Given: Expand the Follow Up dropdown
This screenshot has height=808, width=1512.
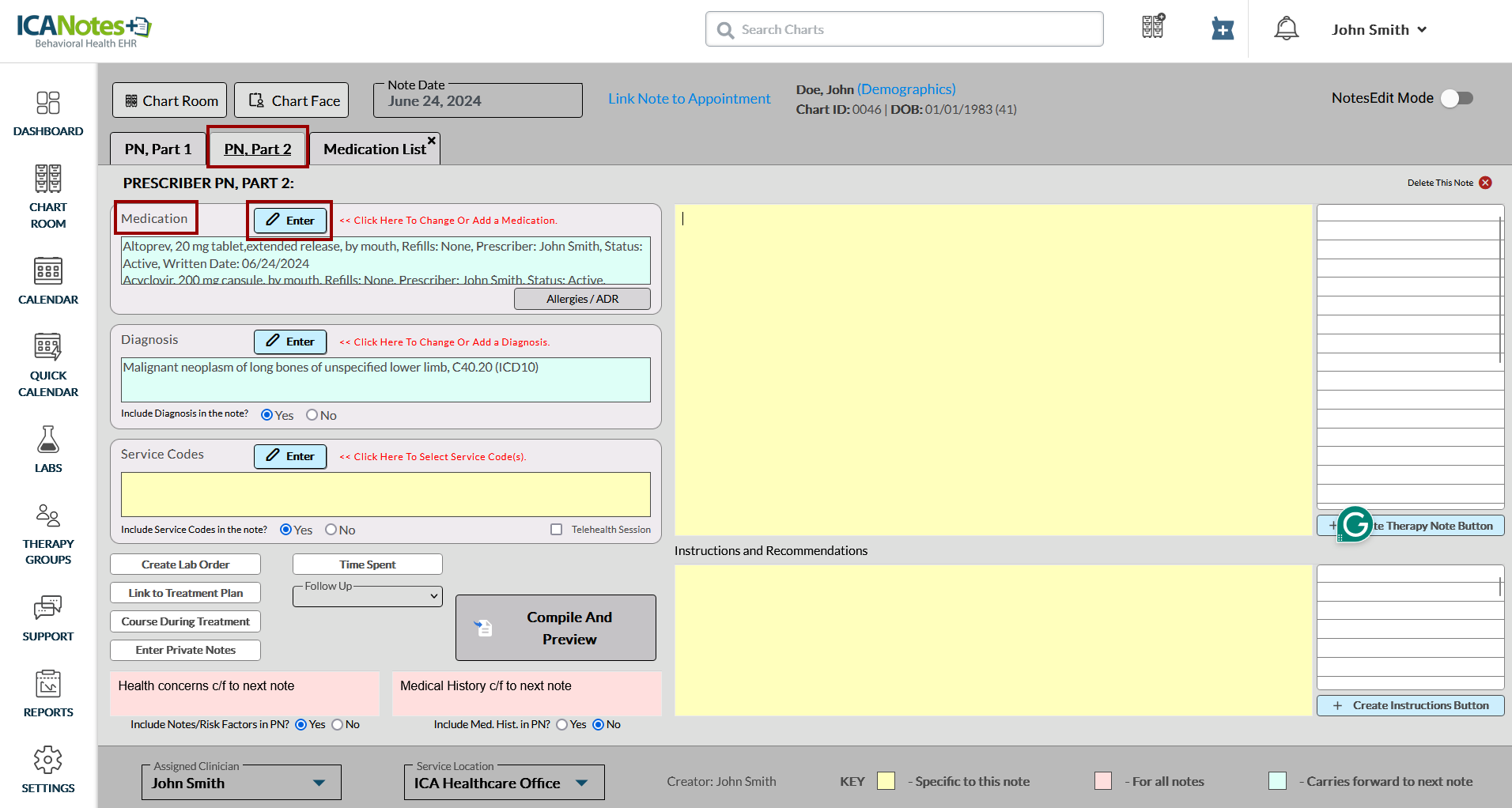Looking at the screenshot, I should (368, 596).
